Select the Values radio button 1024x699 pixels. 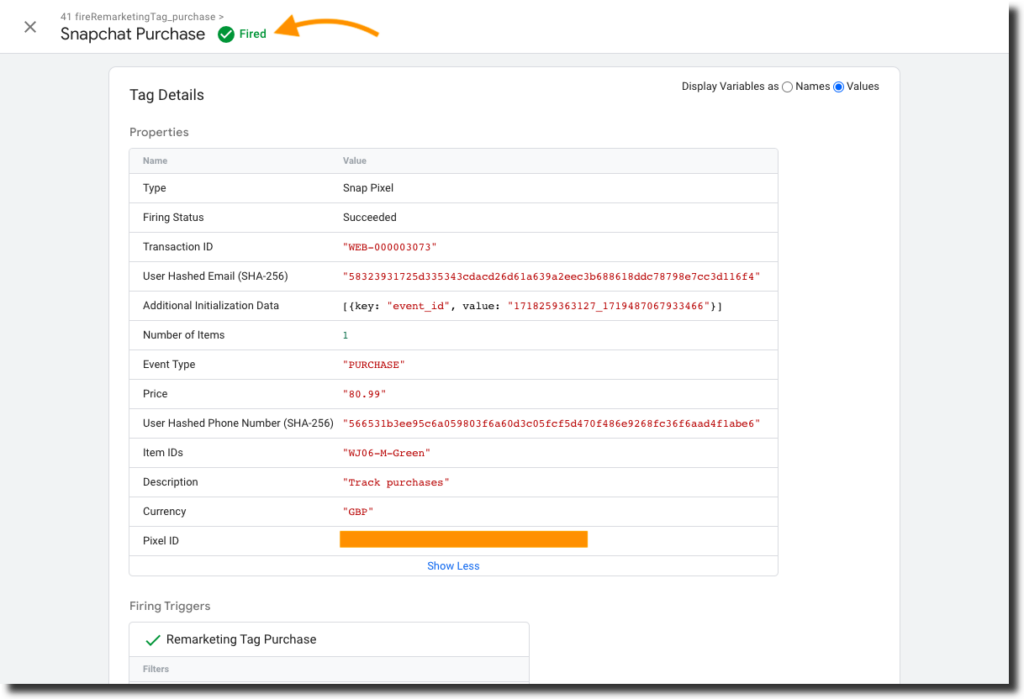pos(839,87)
